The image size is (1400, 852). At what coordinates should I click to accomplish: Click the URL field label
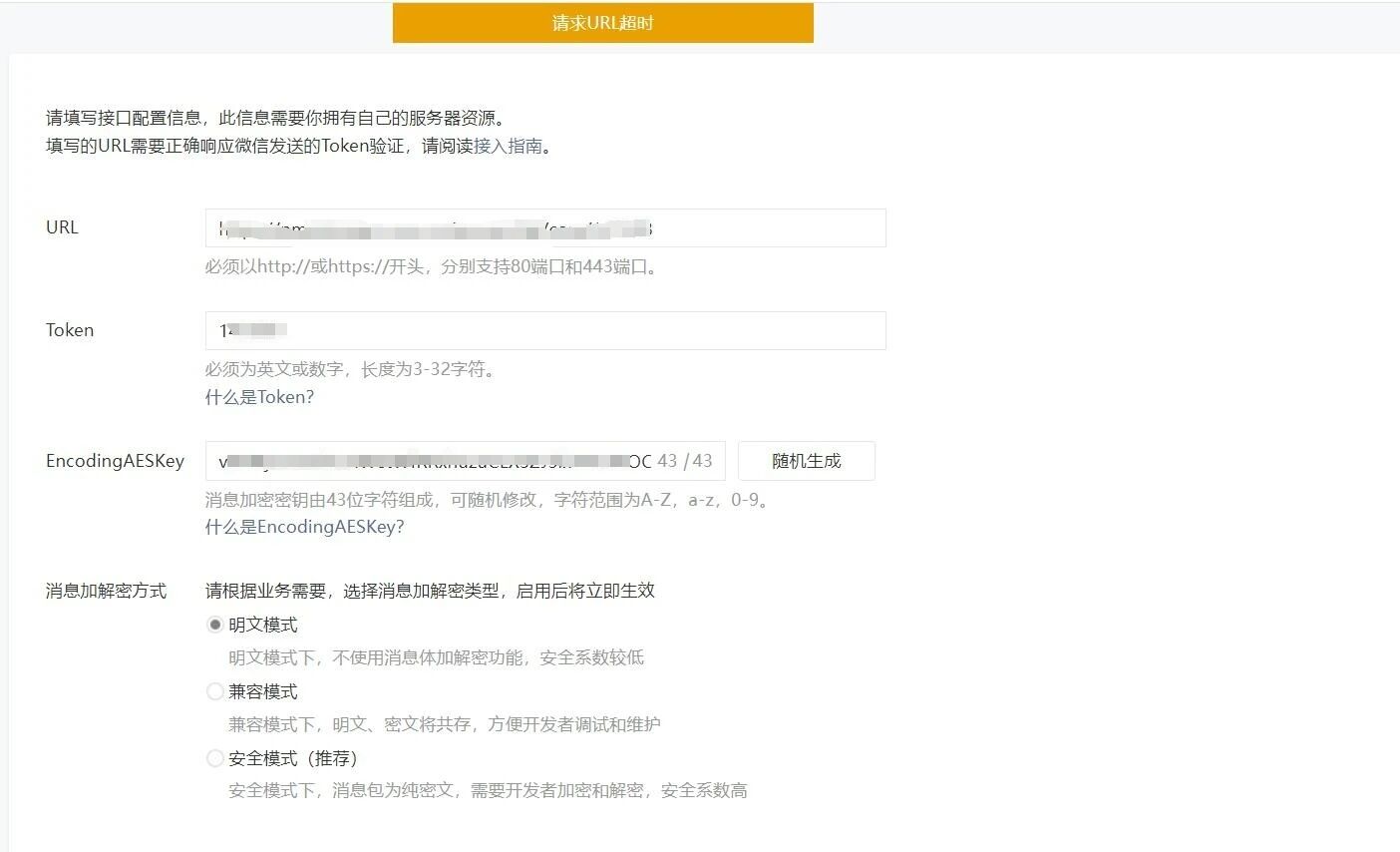[62, 227]
